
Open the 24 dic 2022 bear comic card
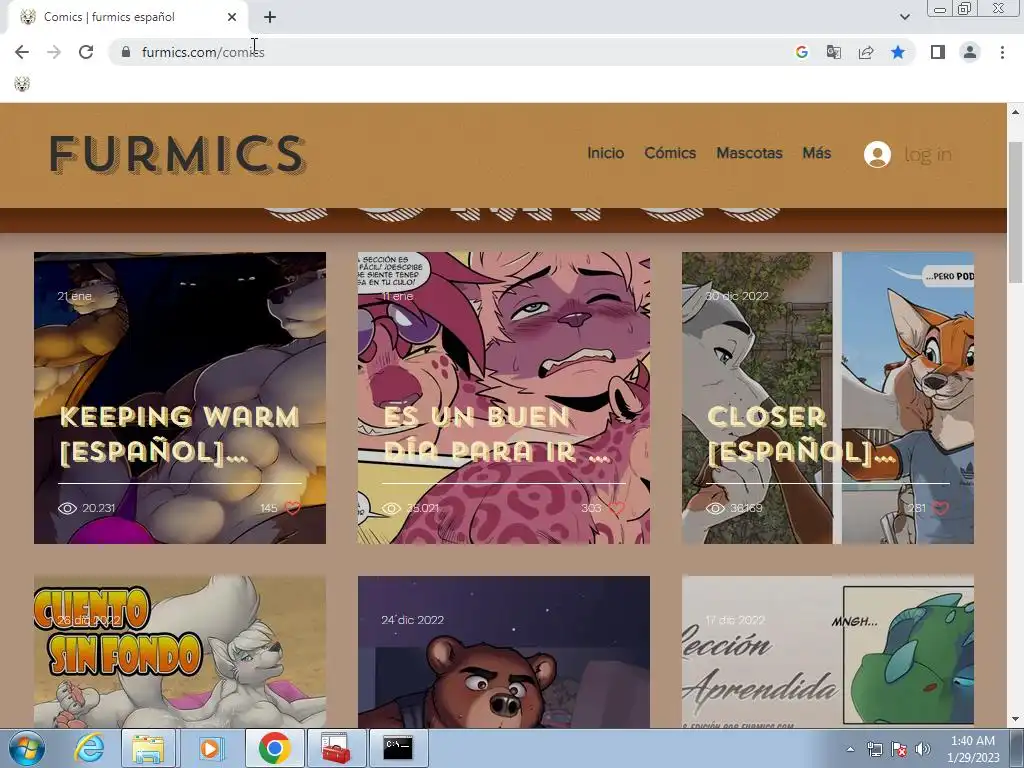pos(504,651)
